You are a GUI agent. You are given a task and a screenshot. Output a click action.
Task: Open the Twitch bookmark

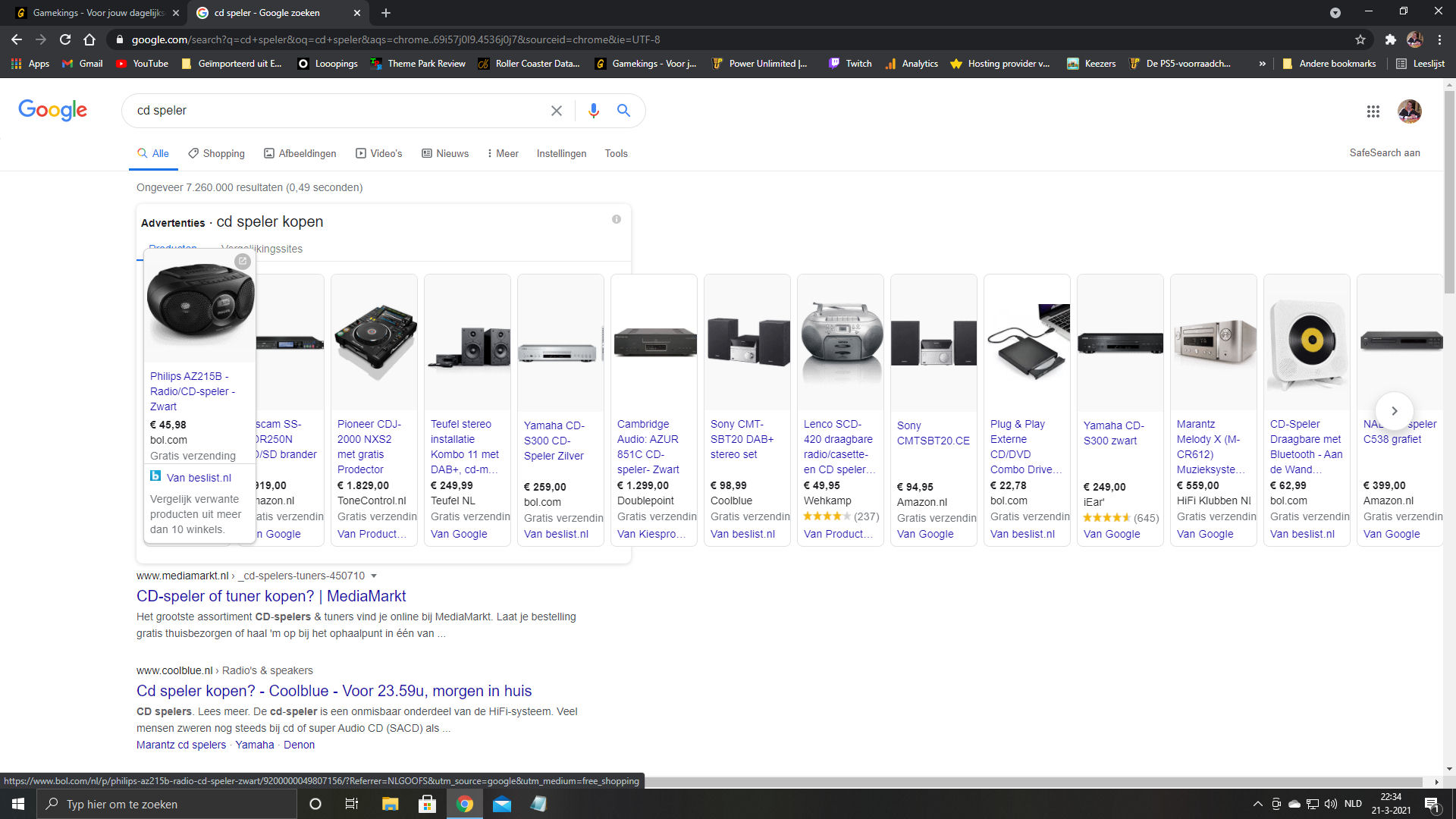point(850,64)
